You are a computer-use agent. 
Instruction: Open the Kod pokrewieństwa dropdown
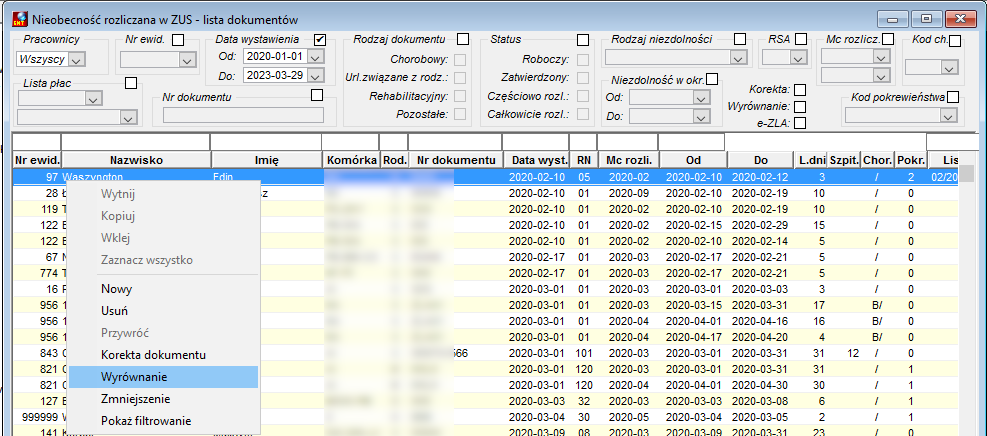pyautogui.click(x=948, y=116)
